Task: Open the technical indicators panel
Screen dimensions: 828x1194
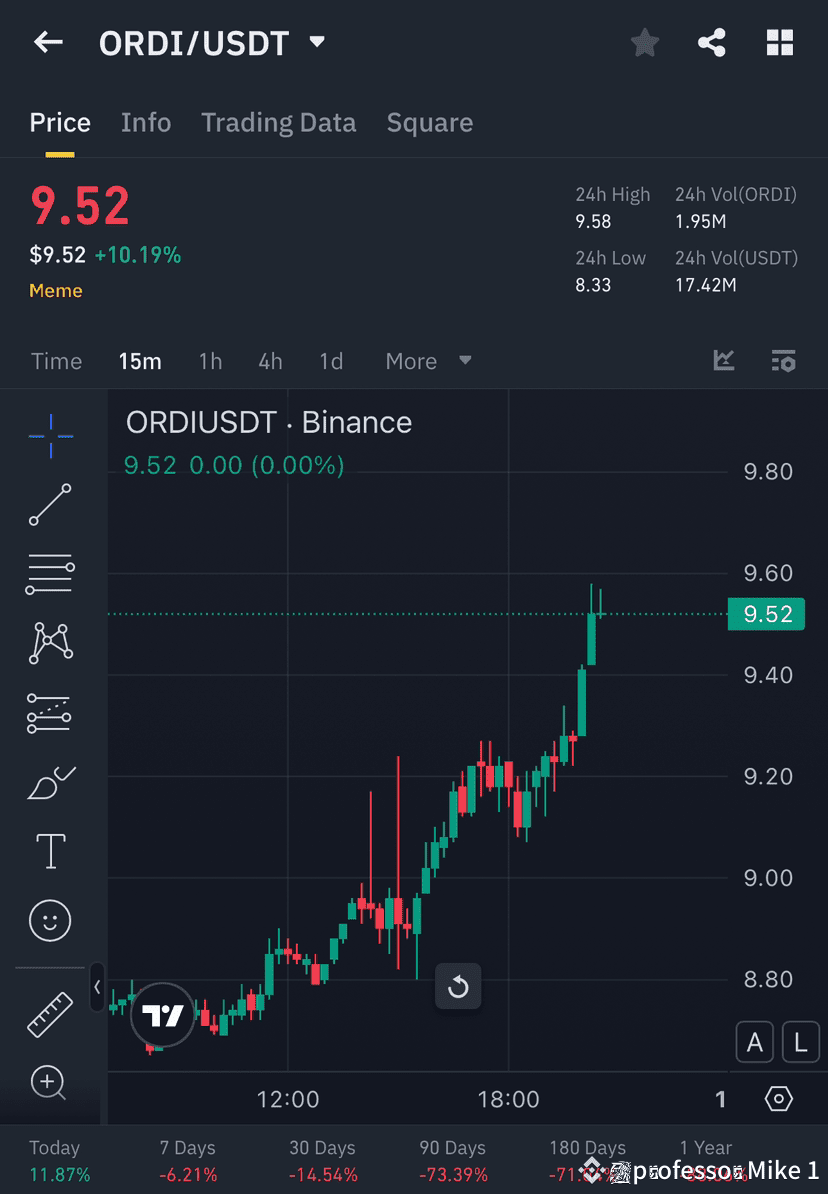Action: point(723,361)
